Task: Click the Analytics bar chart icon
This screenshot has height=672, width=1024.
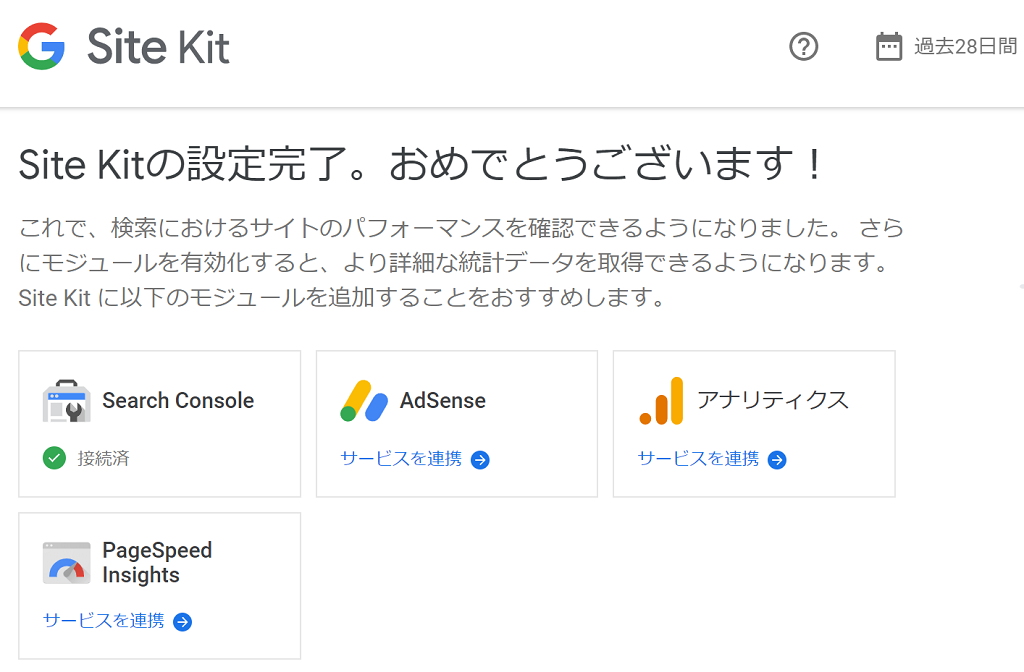Action: point(661,401)
